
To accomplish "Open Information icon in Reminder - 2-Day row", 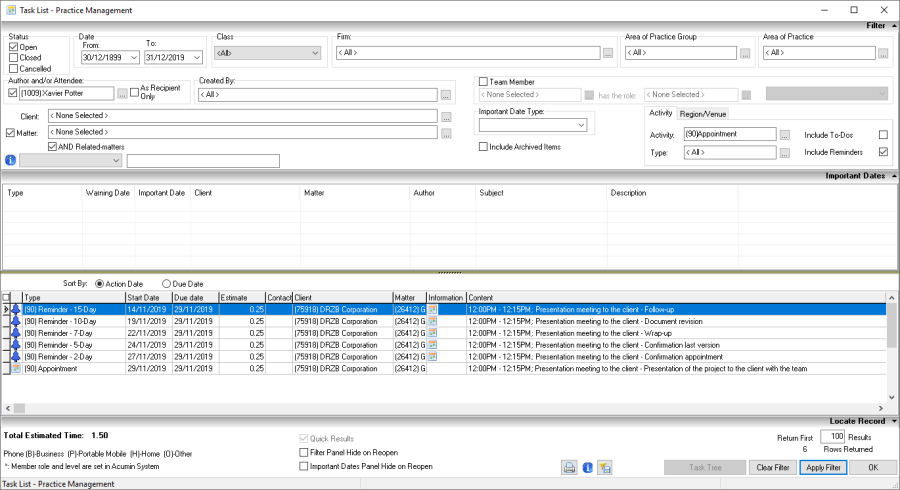I will (x=432, y=356).
